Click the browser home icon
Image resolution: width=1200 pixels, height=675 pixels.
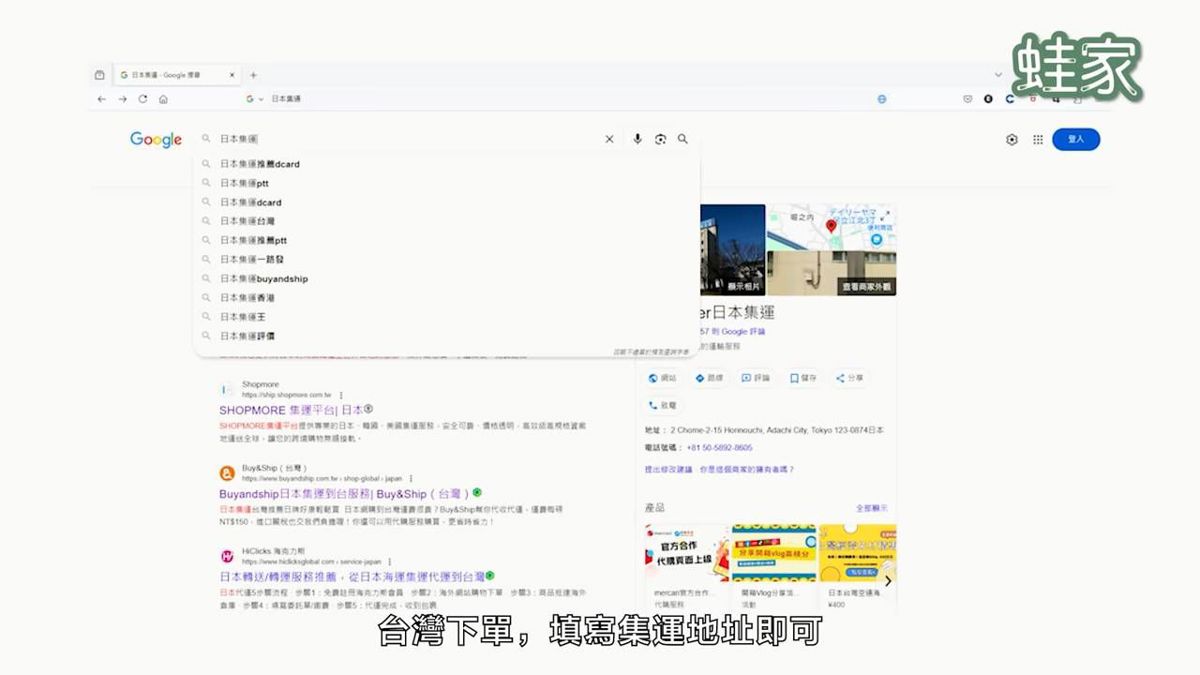[x=163, y=99]
